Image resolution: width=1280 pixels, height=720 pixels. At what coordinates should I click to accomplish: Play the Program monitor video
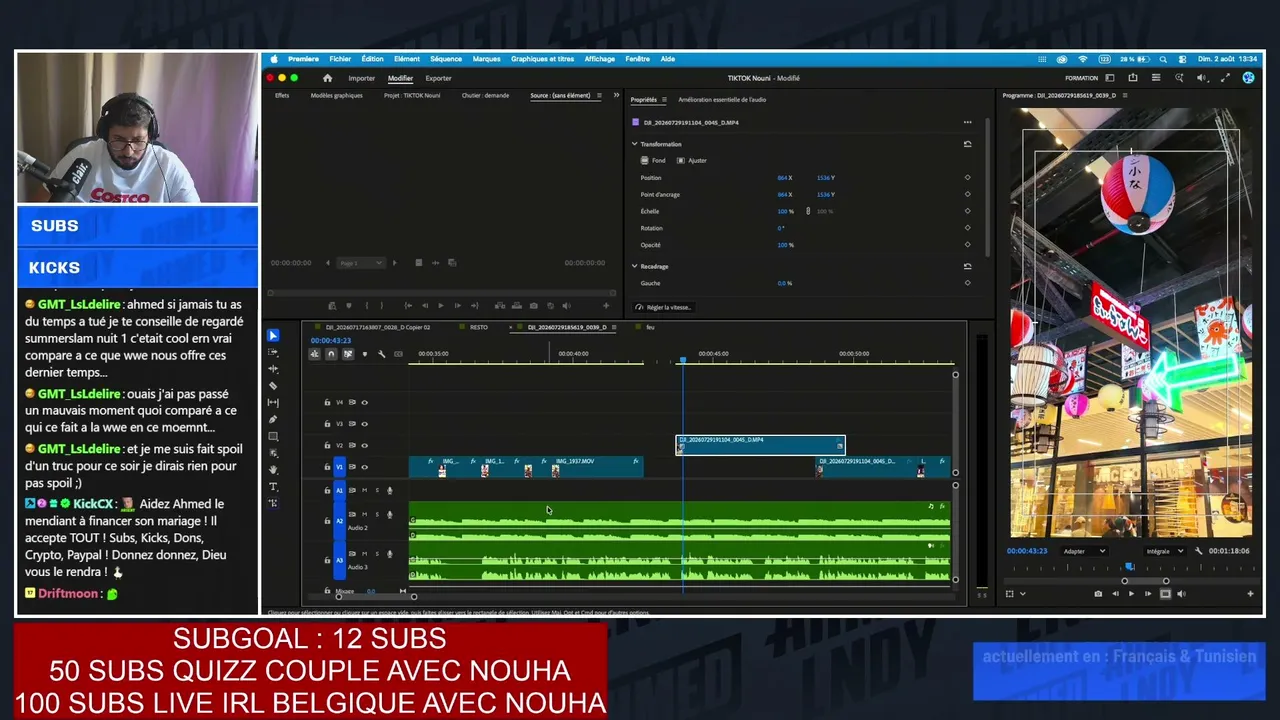tap(1131, 594)
